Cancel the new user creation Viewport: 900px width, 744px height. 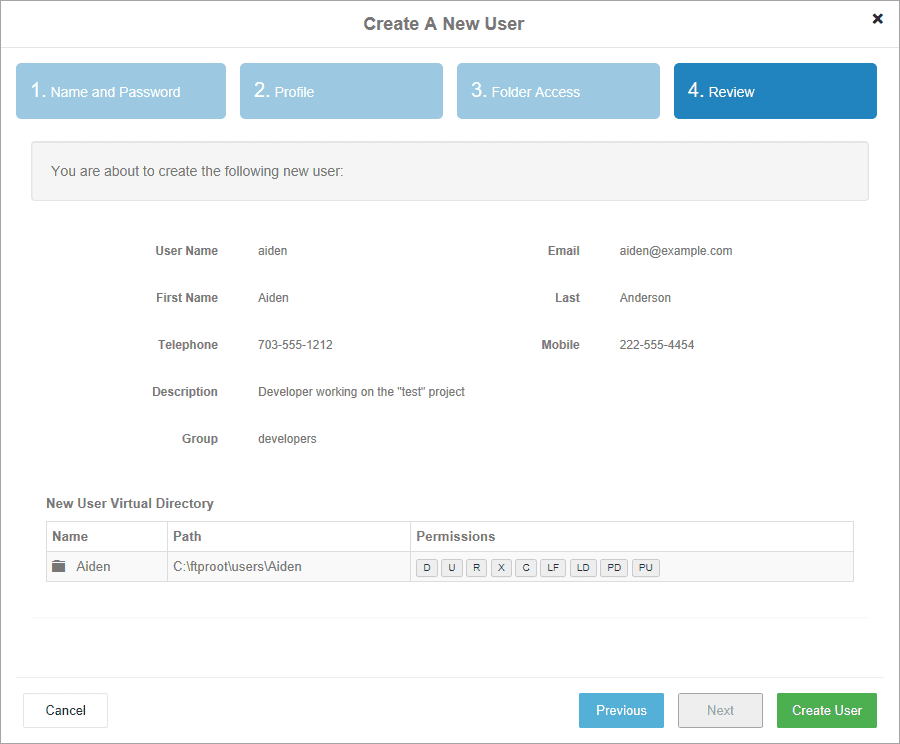click(65, 710)
